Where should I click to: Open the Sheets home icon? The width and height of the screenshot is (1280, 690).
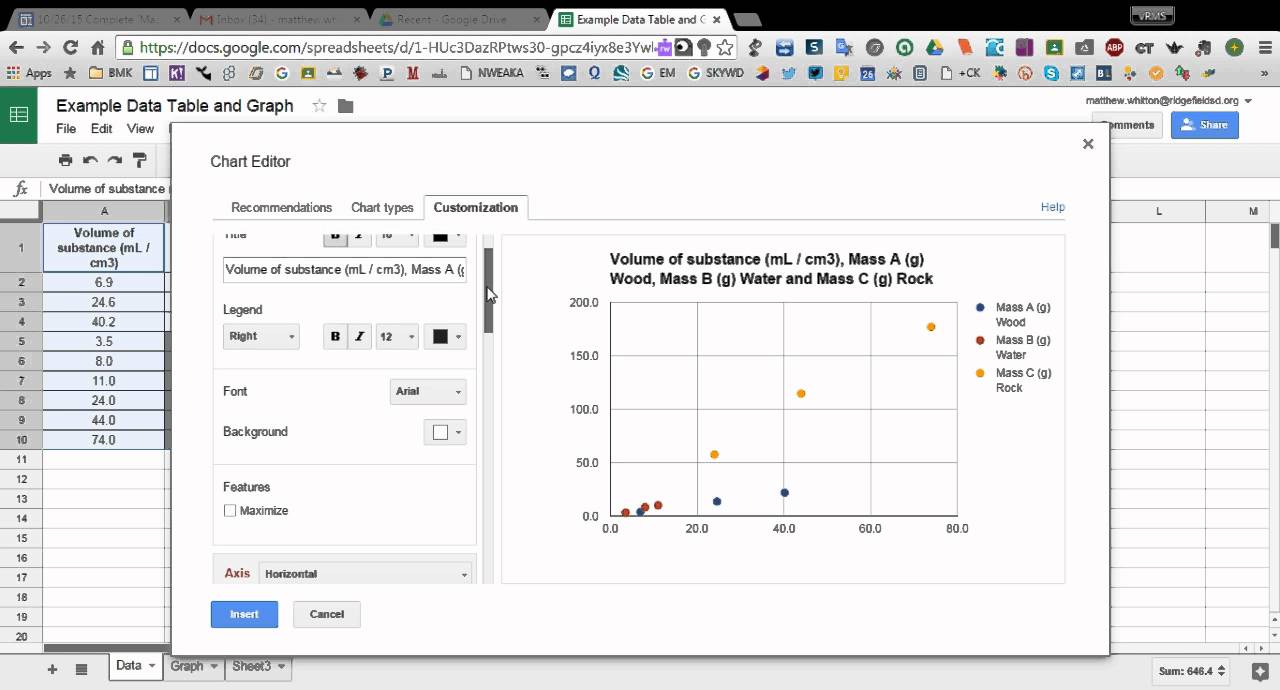[x=19, y=115]
